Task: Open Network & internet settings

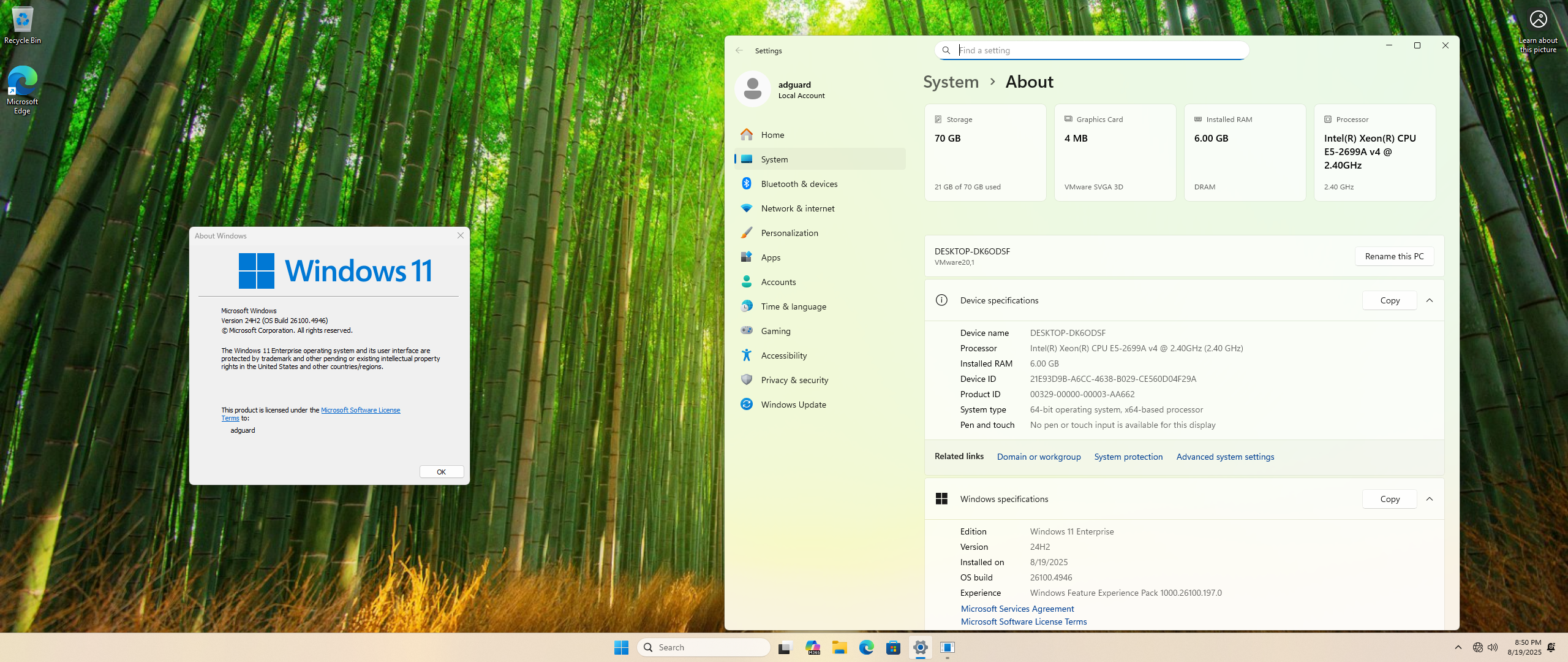Action: (820, 208)
